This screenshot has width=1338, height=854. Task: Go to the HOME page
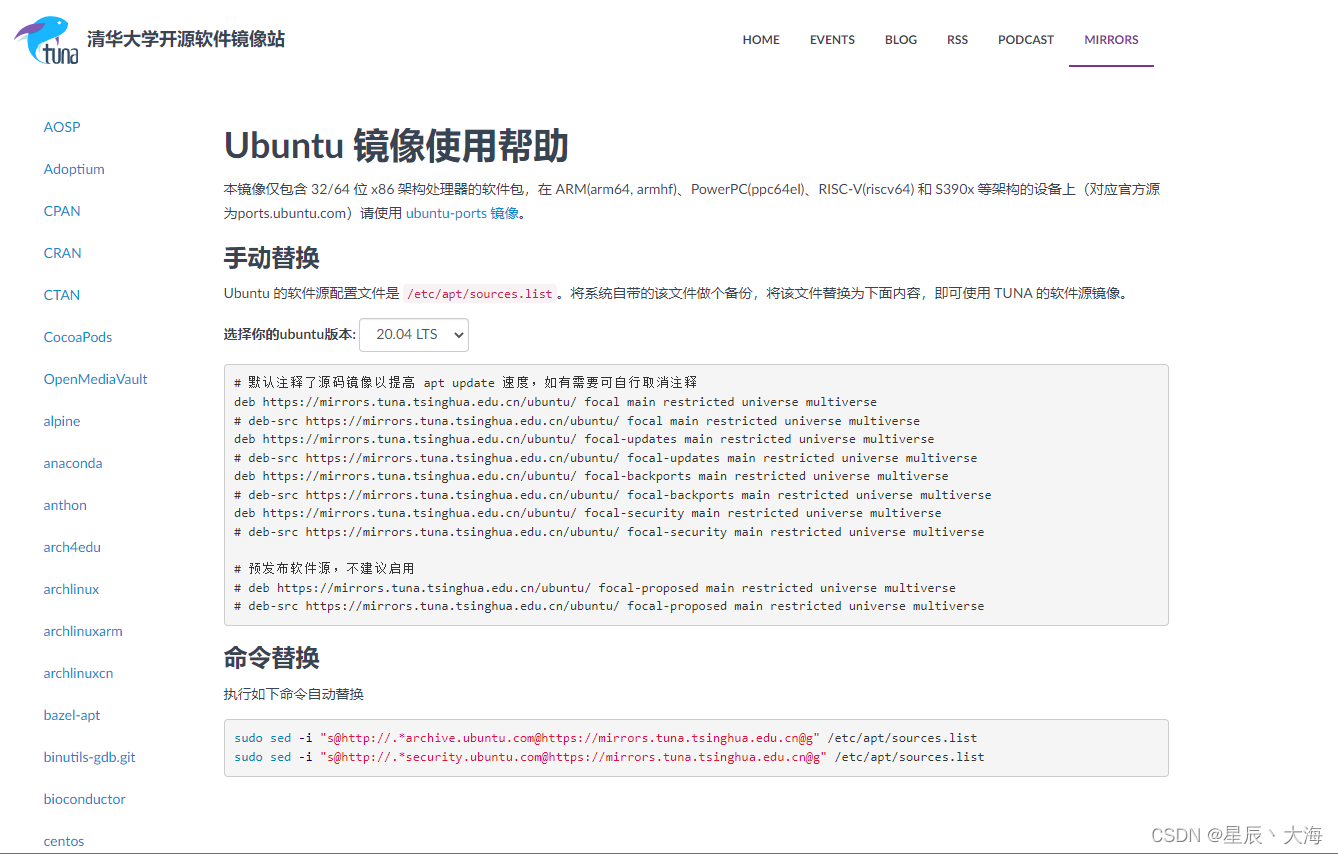click(x=761, y=40)
